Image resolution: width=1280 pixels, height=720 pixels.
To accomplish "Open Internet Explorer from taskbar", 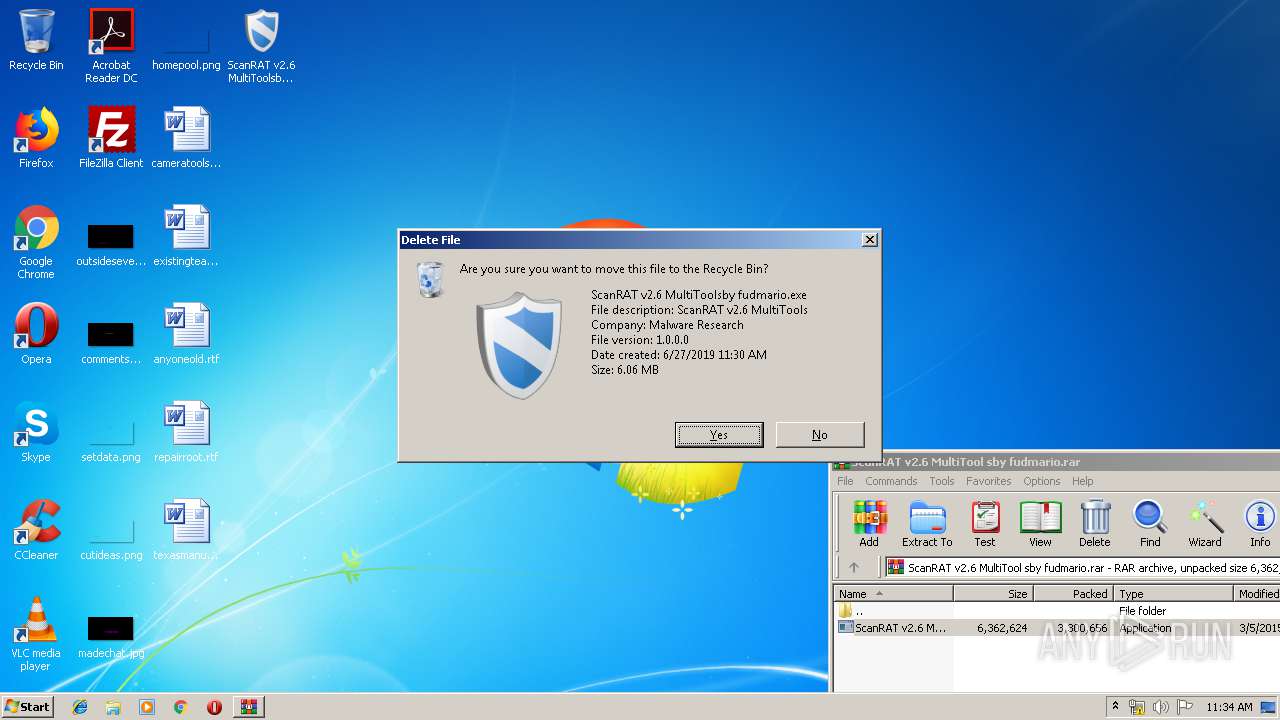I will click(80, 707).
